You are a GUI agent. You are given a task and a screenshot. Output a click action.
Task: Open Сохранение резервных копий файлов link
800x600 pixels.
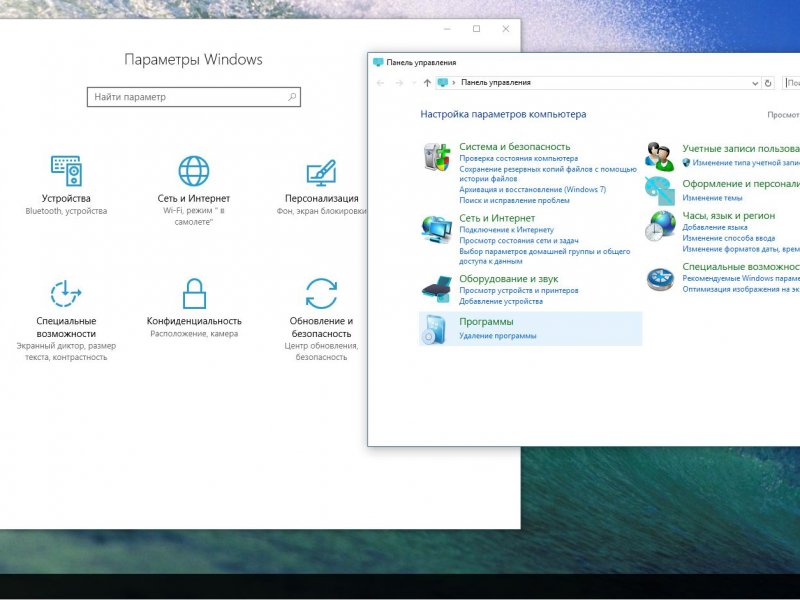[x=548, y=174]
